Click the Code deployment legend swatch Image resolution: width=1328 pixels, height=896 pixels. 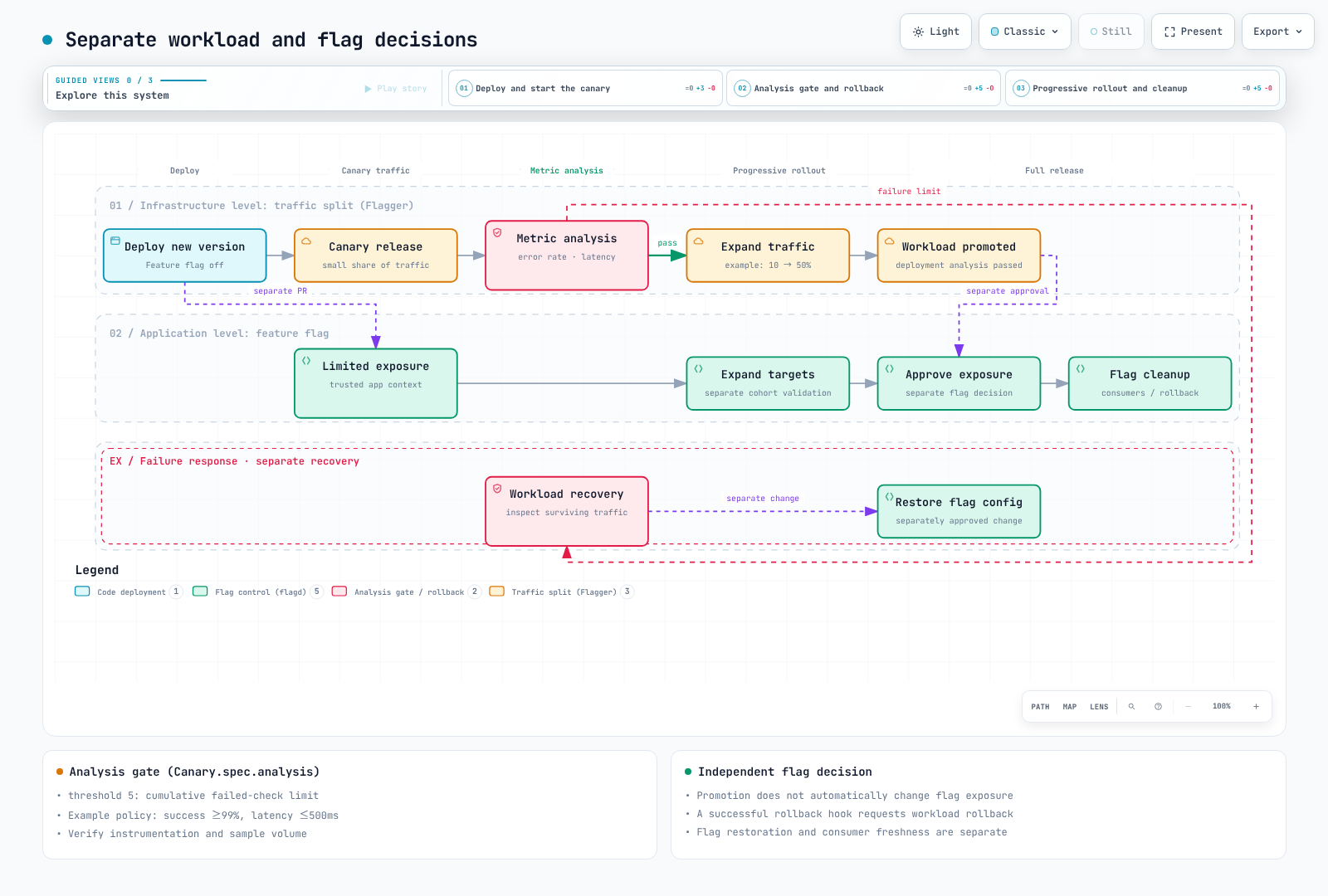click(82, 592)
